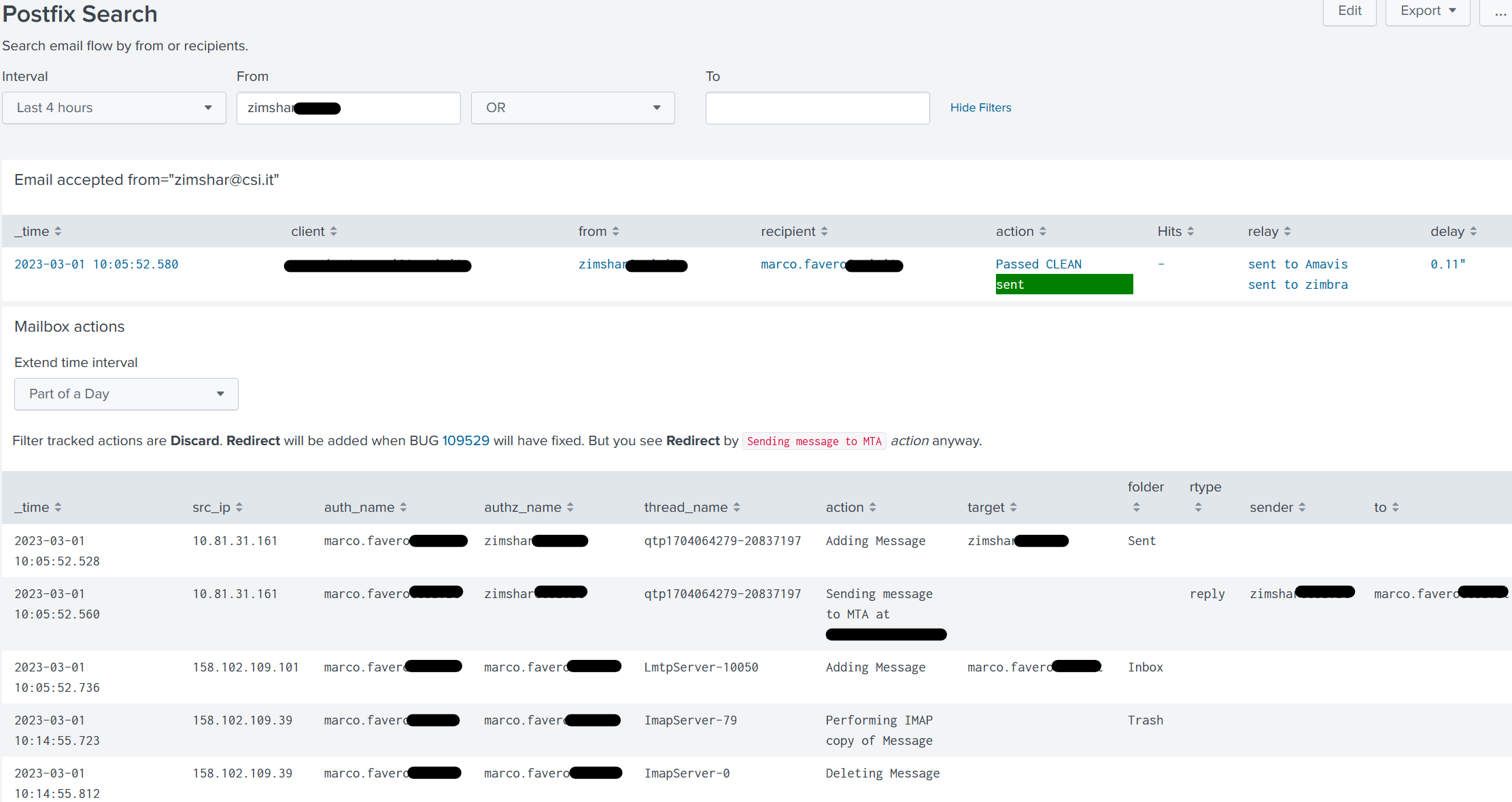Click the delay value 0.11"

[1447, 264]
